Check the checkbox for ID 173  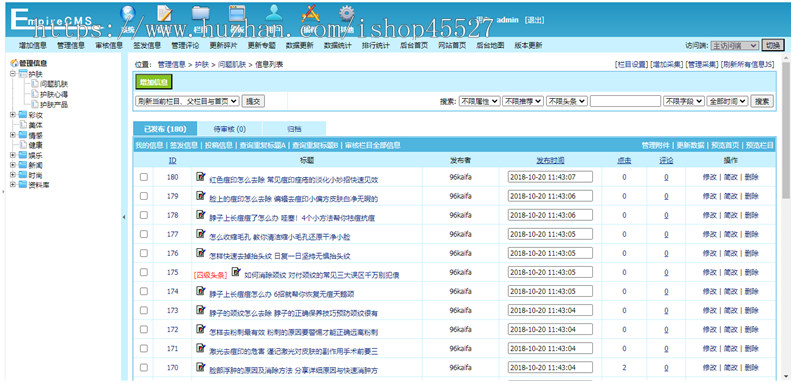pyautogui.click(x=144, y=310)
